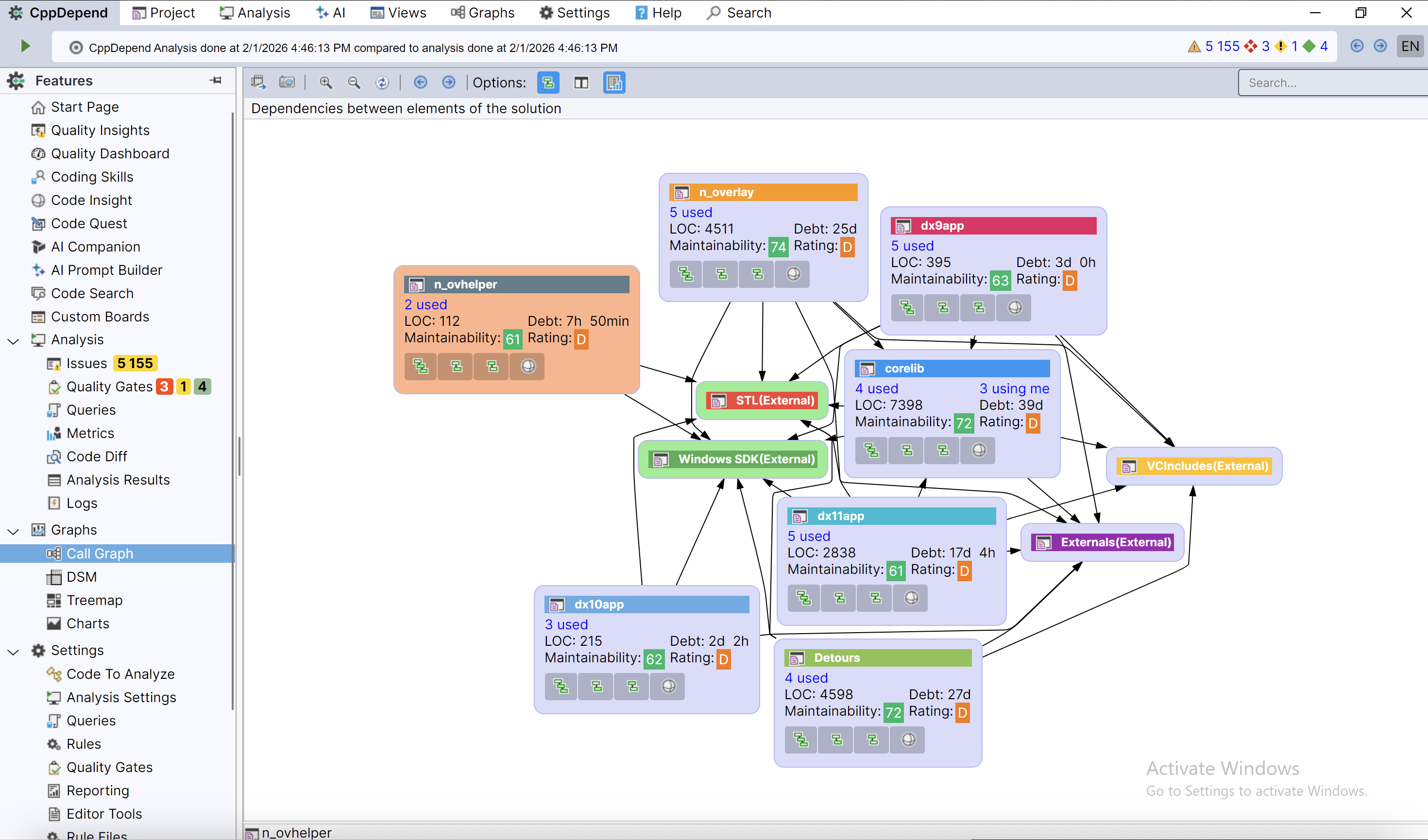Click '3 using me' on the corelib node
This screenshot has height=840, width=1428.
tap(1014, 388)
